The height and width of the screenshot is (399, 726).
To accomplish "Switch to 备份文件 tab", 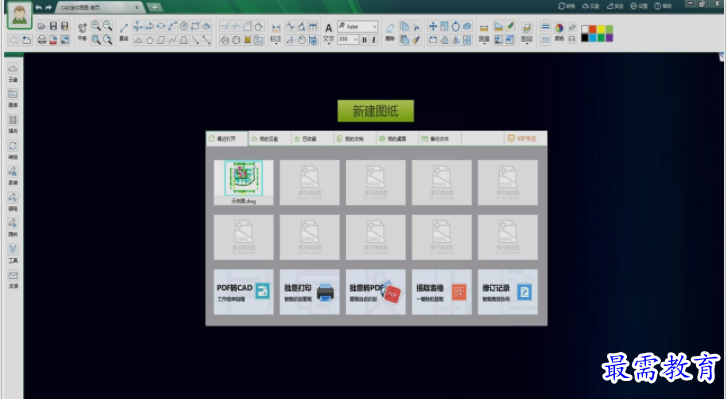I will tap(440, 138).
